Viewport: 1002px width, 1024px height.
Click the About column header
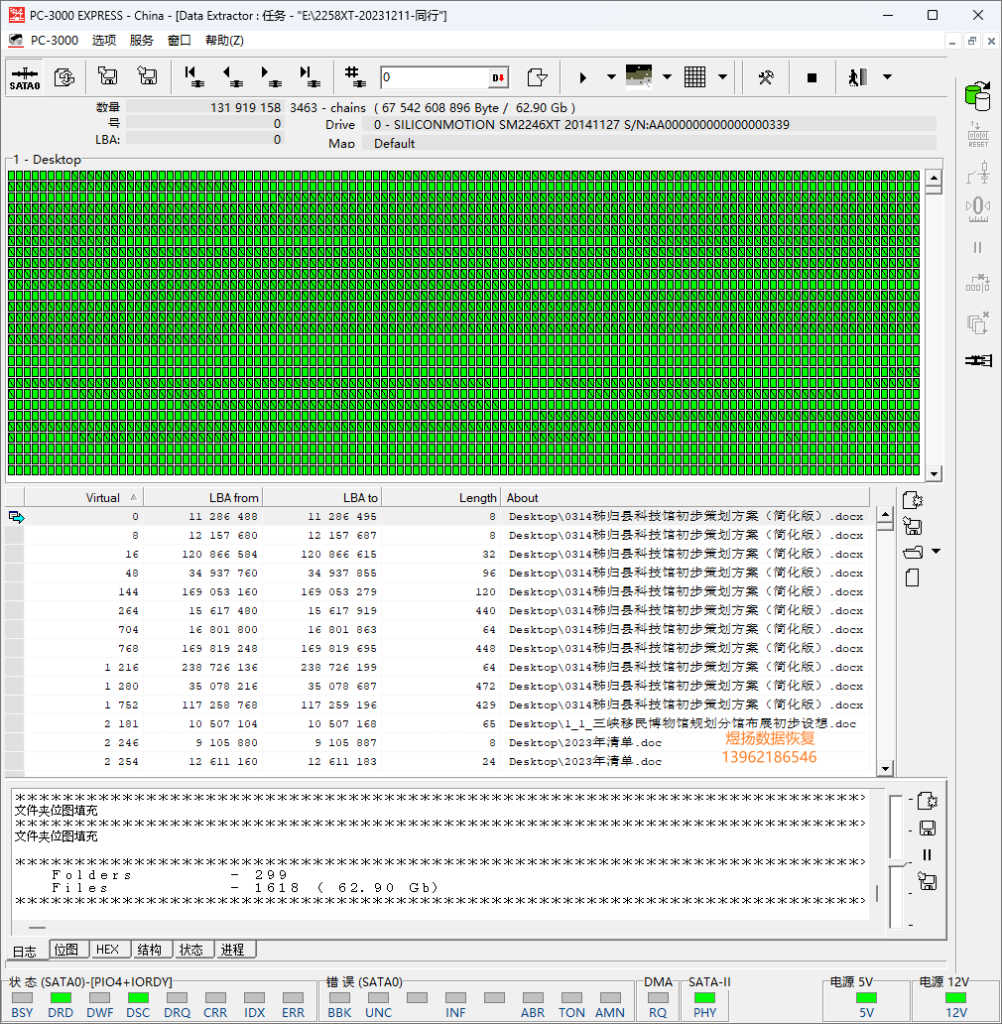point(685,498)
